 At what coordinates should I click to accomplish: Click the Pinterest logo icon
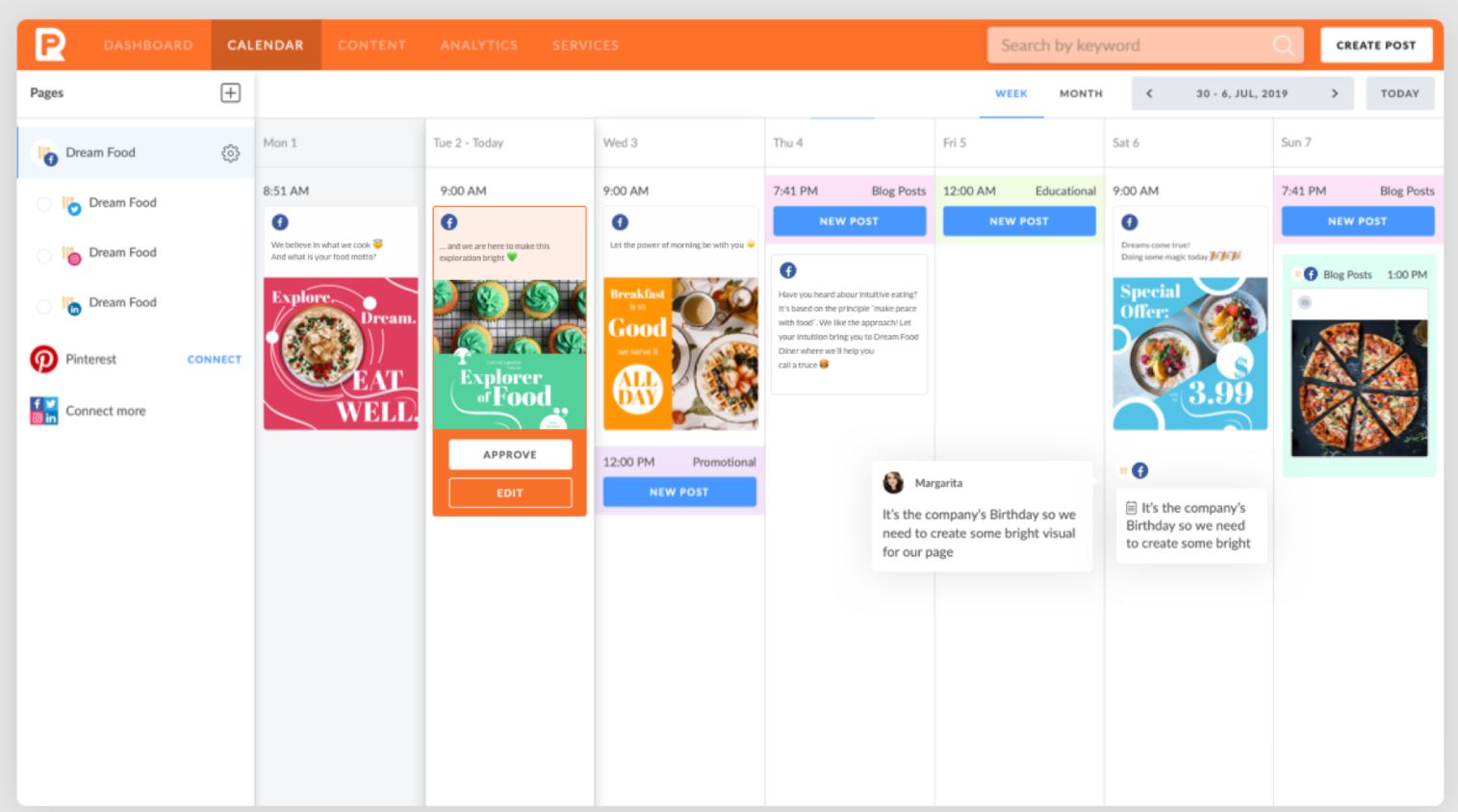coord(43,359)
